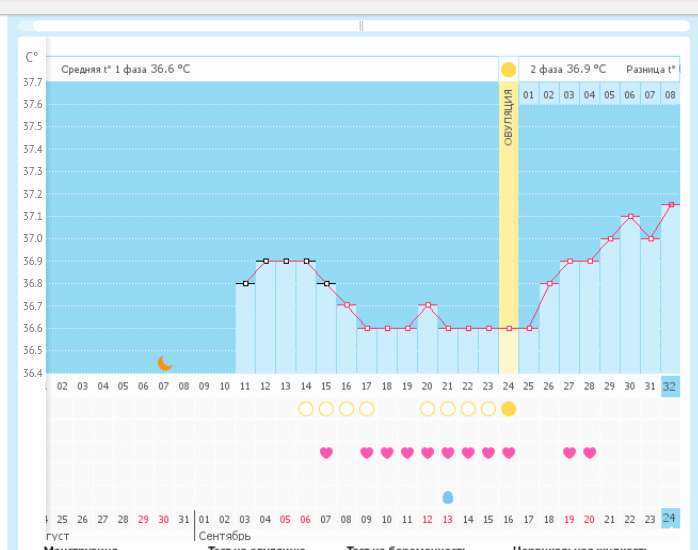Screen dimensions: 698x550
Task: Select the highlighted cycle day 32 cell
Action: pyautogui.click(x=670, y=386)
